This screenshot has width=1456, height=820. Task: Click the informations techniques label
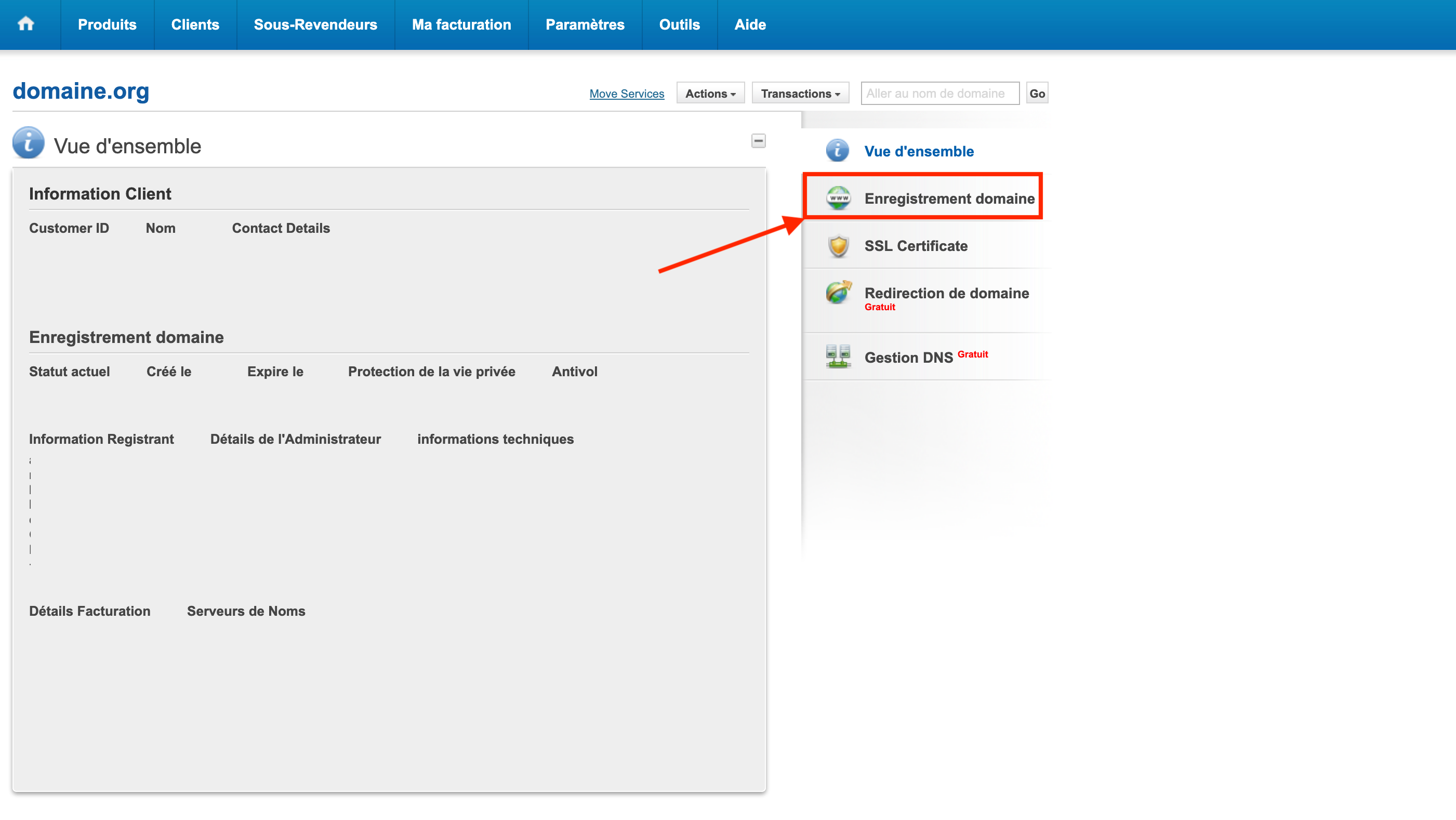pyautogui.click(x=496, y=439)
